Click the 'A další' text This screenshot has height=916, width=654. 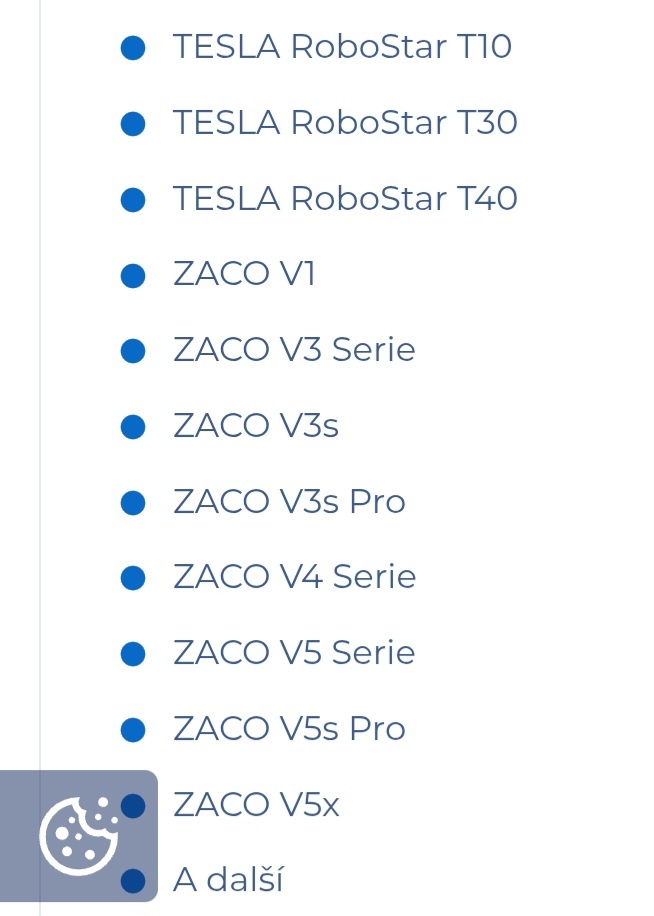[228, 880]
